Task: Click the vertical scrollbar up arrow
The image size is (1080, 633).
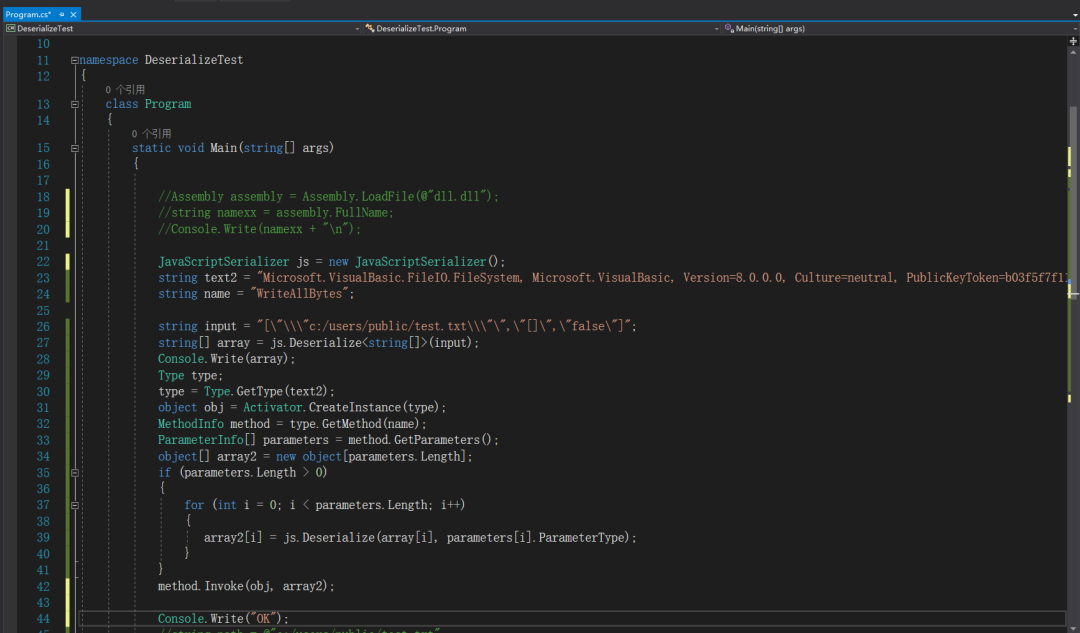Action: point(1073,52)
